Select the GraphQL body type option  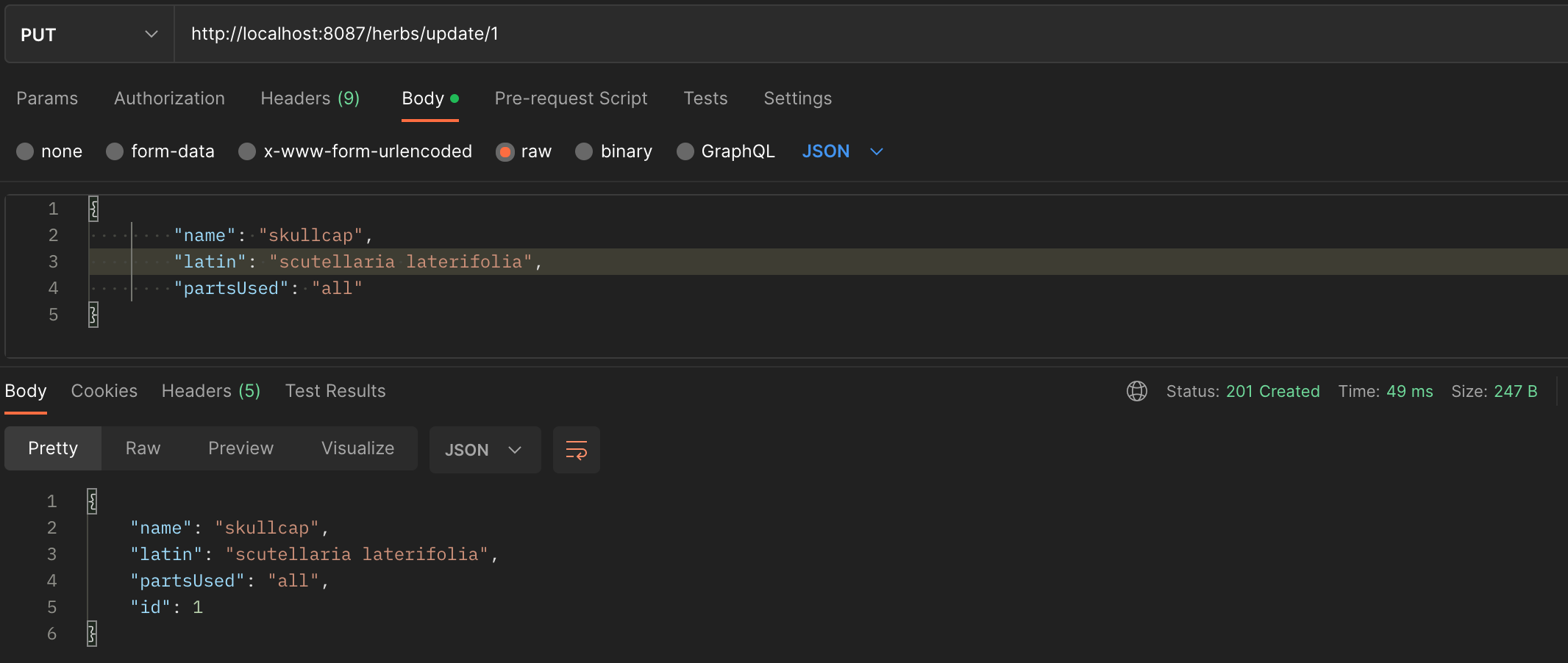tap(685, 151)
